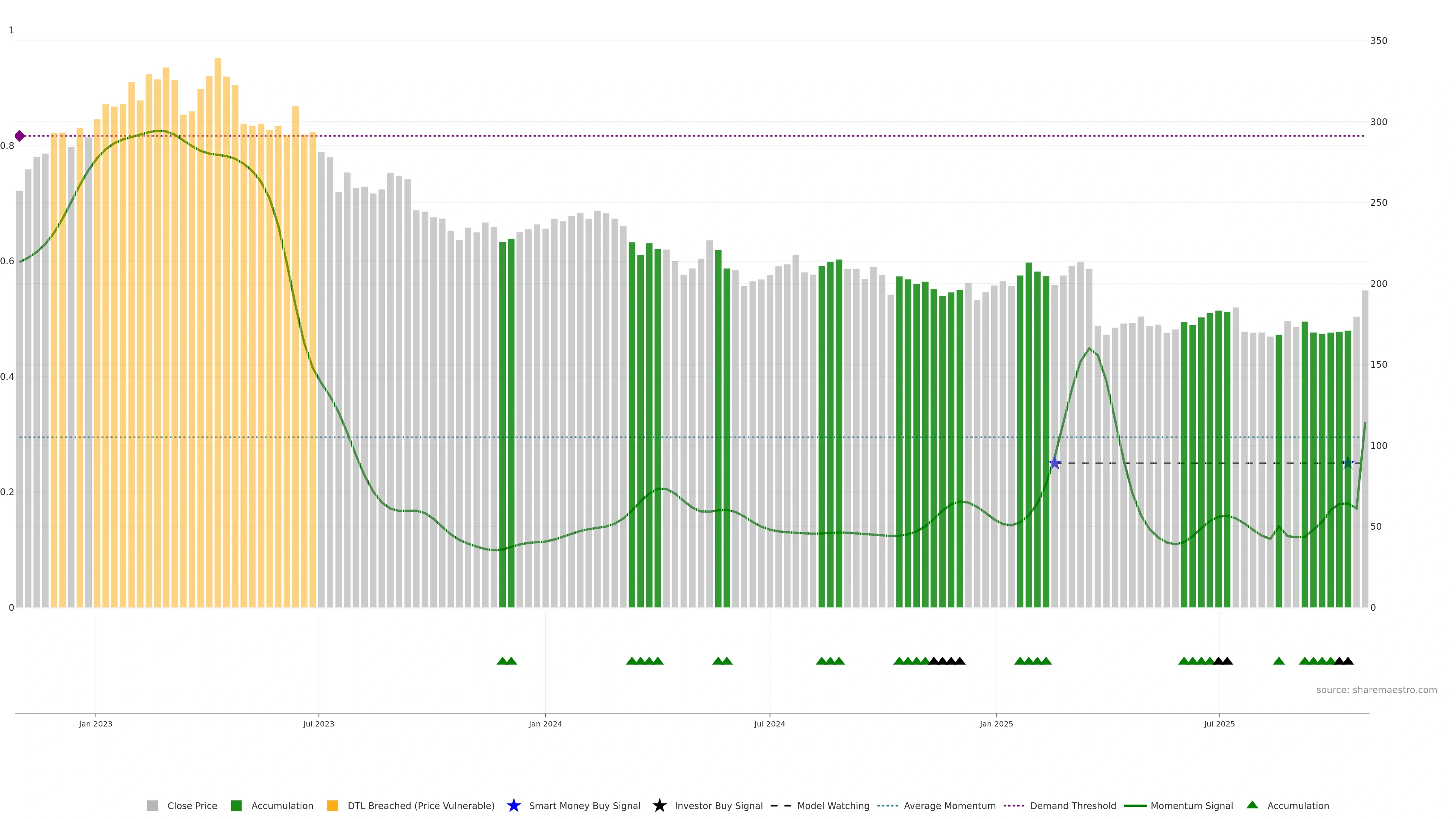Click the green triangle Accumulation legend icon

(1252, 805)
